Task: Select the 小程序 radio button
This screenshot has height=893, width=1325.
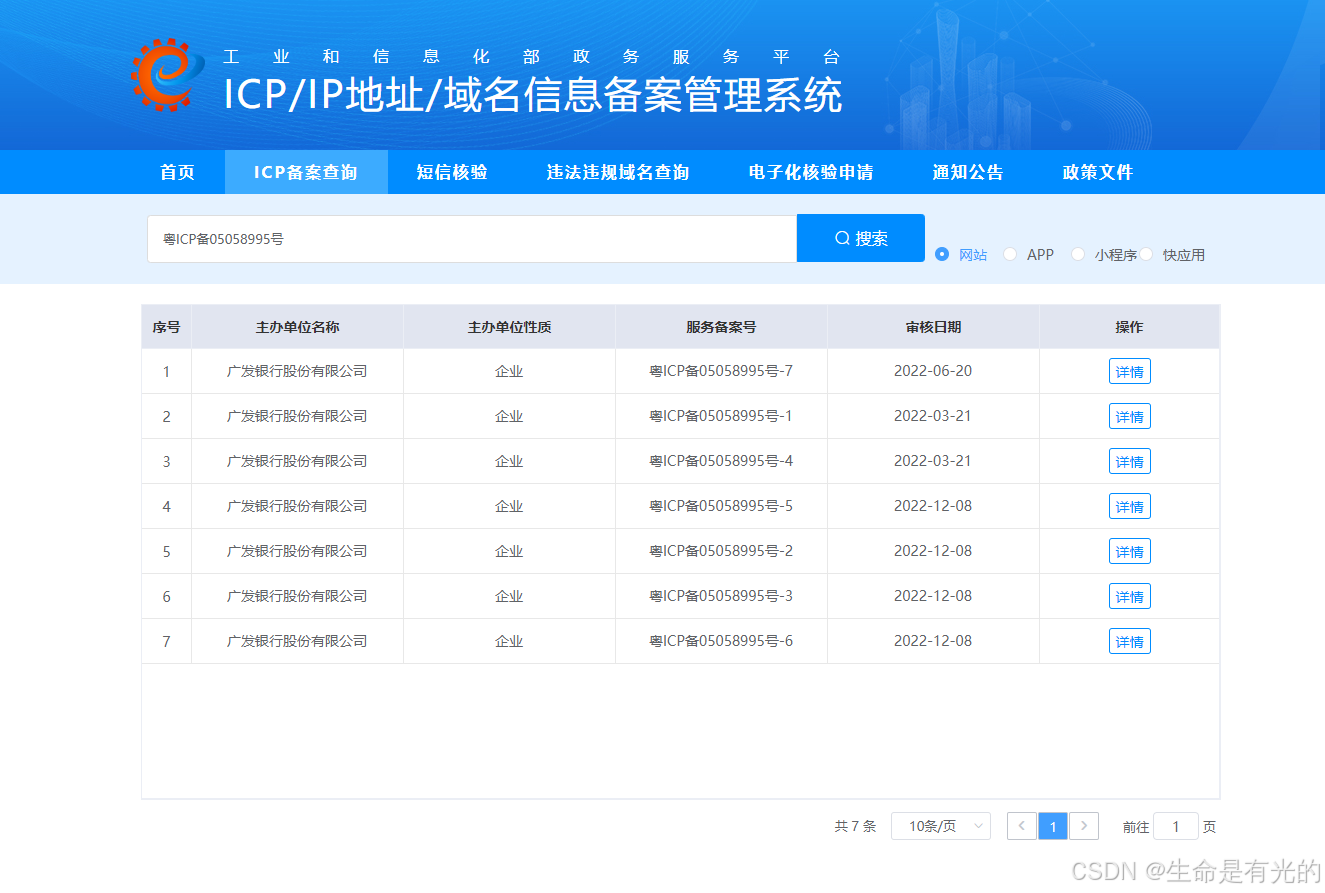Action: click(x=1078, y=254)
